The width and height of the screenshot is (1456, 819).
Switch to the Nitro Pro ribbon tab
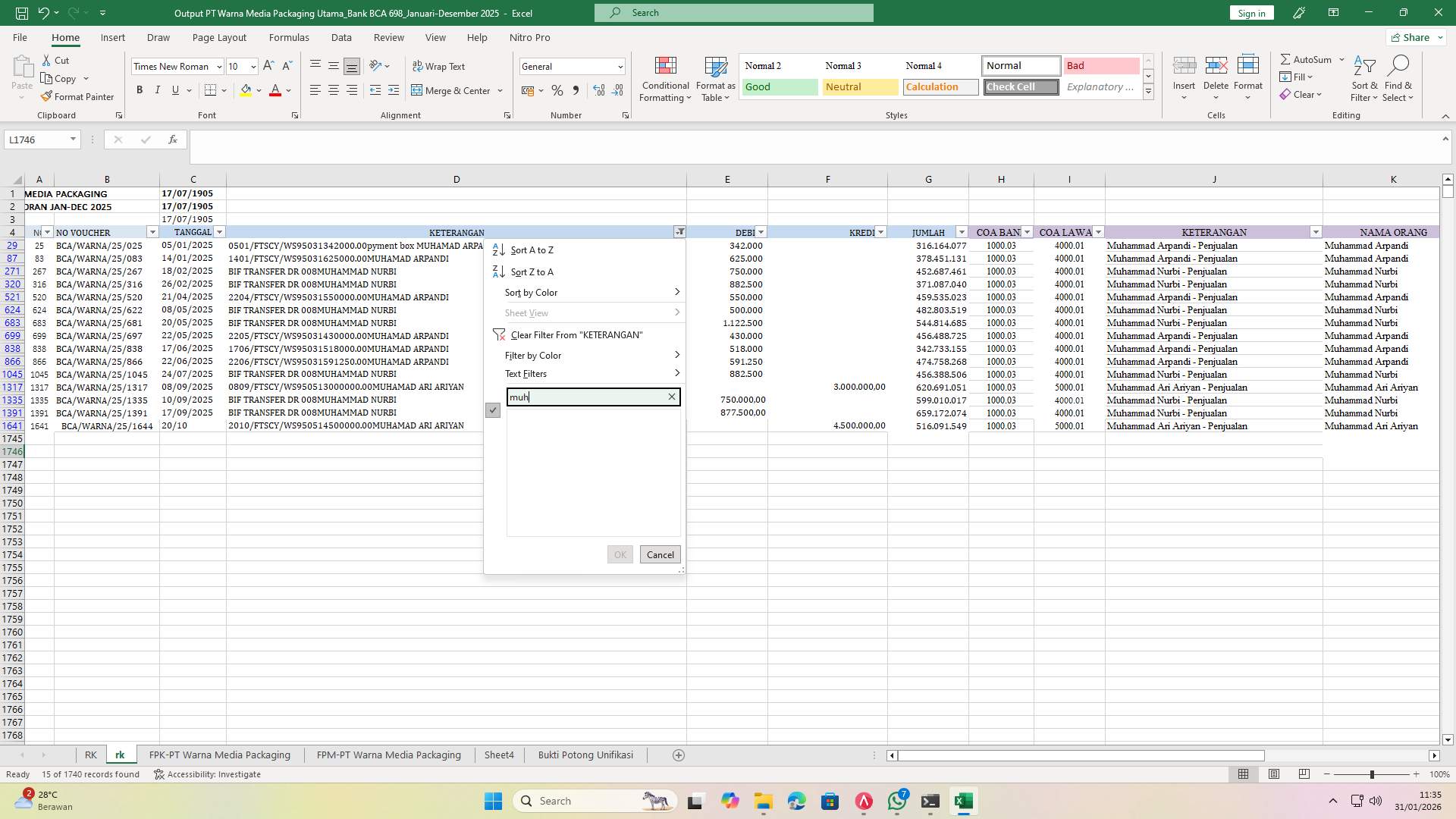tap(530, 37)
